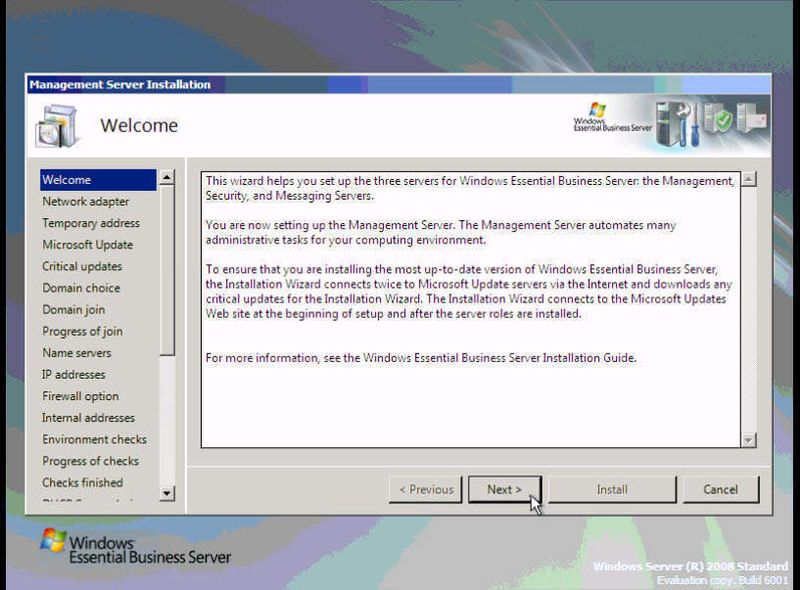Screen dimensions: 800x590
Task: Select the Progress of join step
Action: [82, 331]
